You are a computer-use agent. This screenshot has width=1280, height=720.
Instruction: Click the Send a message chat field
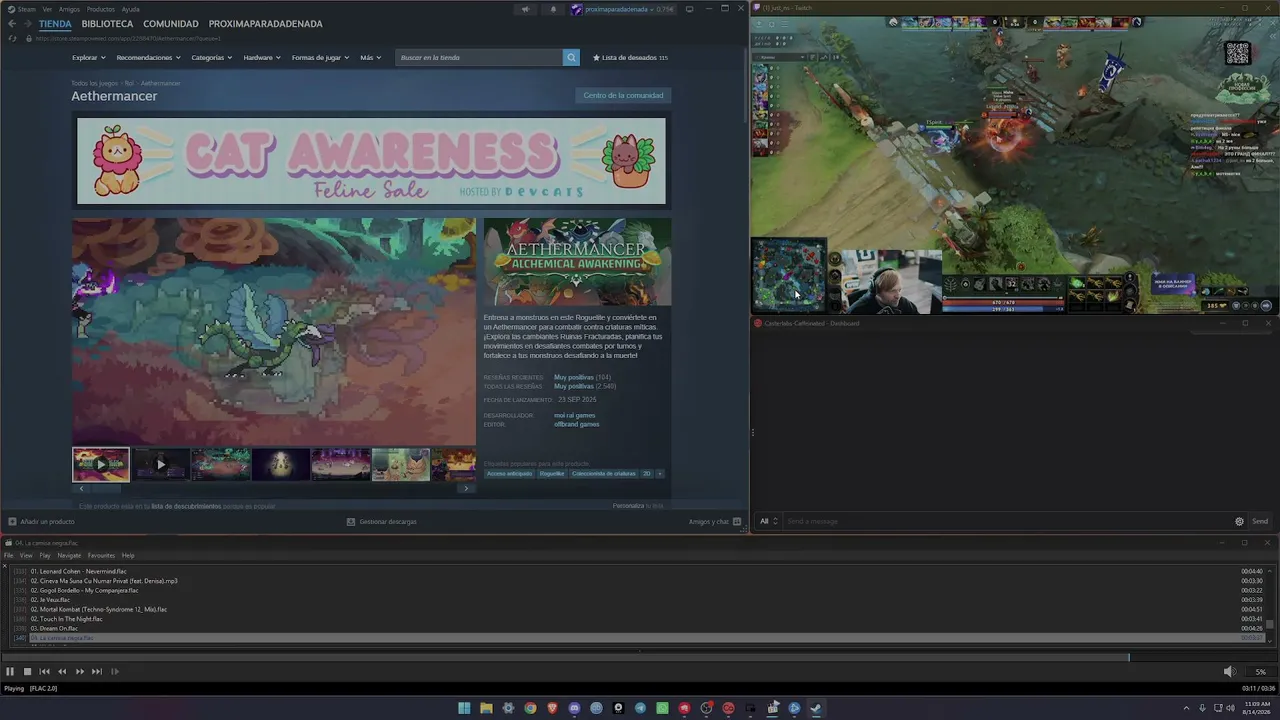pos(1006,521)
